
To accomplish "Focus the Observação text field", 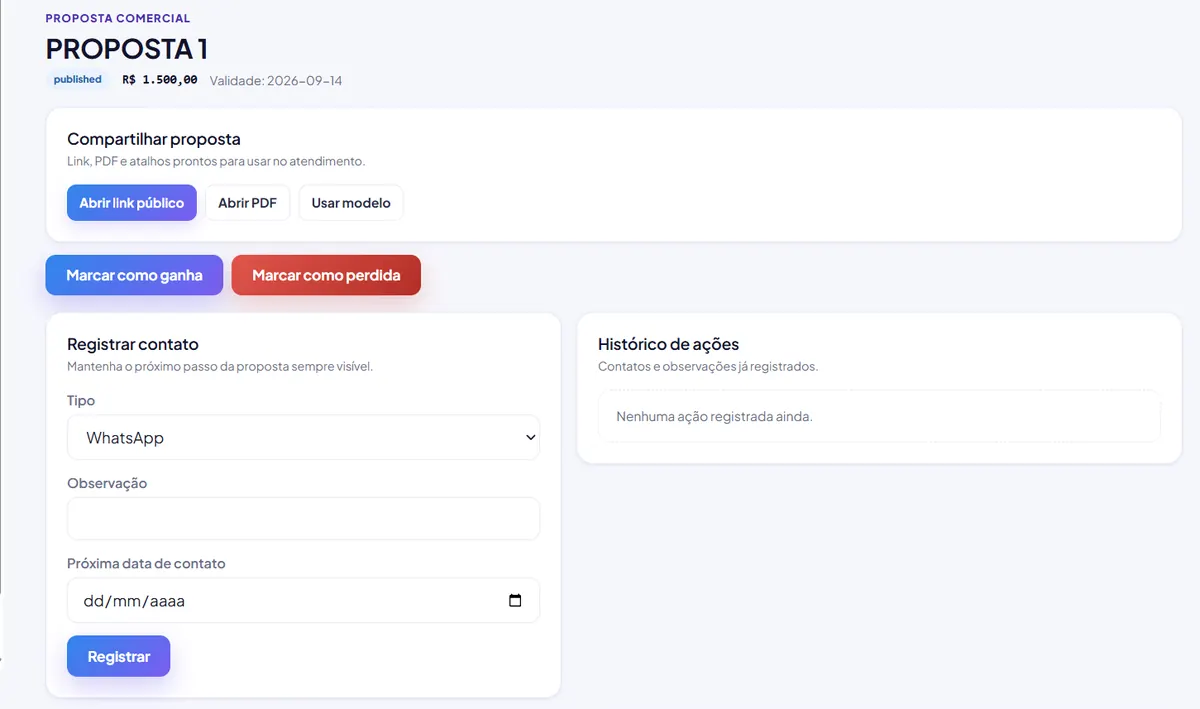I will click(x=303, y=519).
